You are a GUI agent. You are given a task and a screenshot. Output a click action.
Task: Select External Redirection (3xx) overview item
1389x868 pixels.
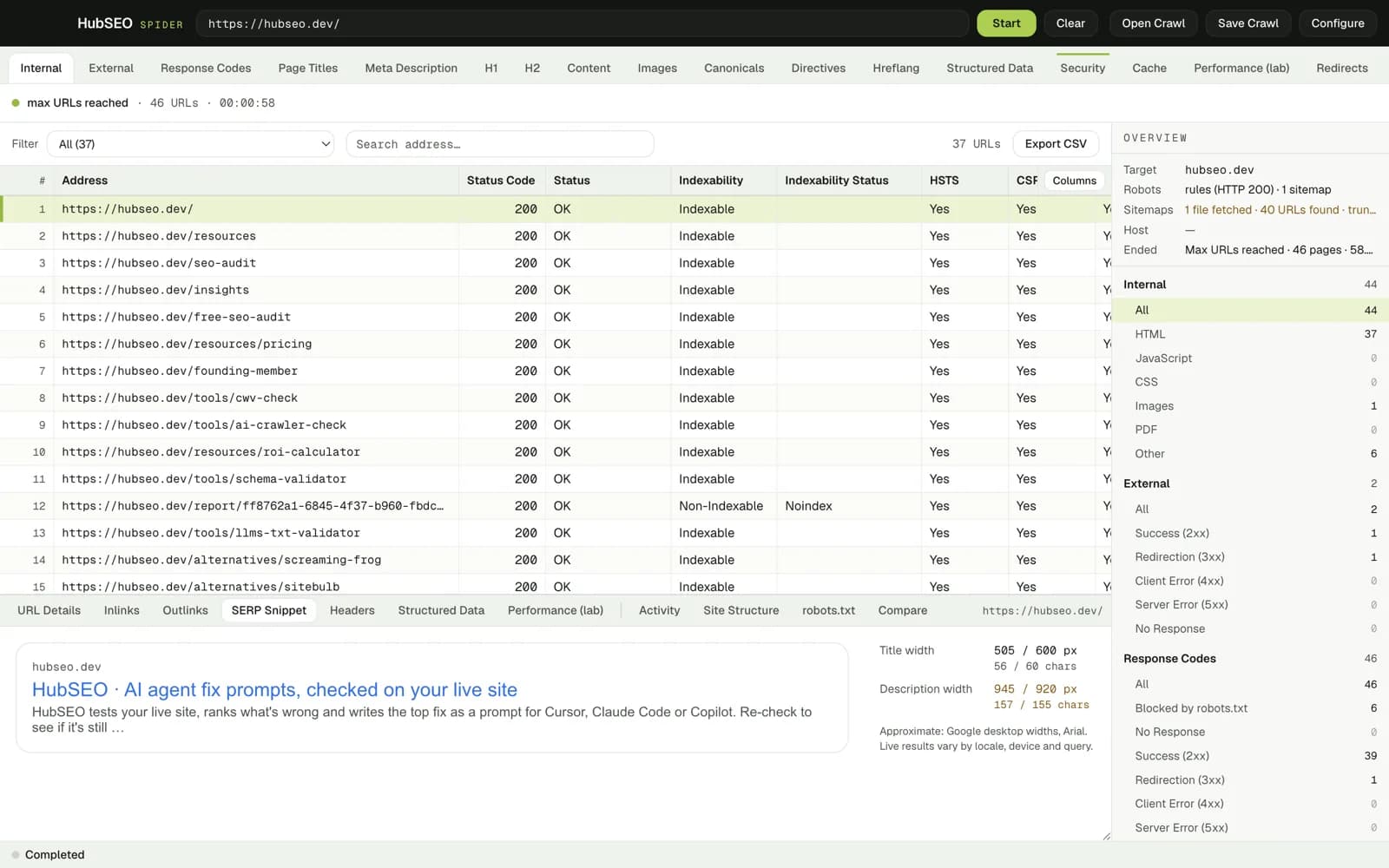(1250, 557)
